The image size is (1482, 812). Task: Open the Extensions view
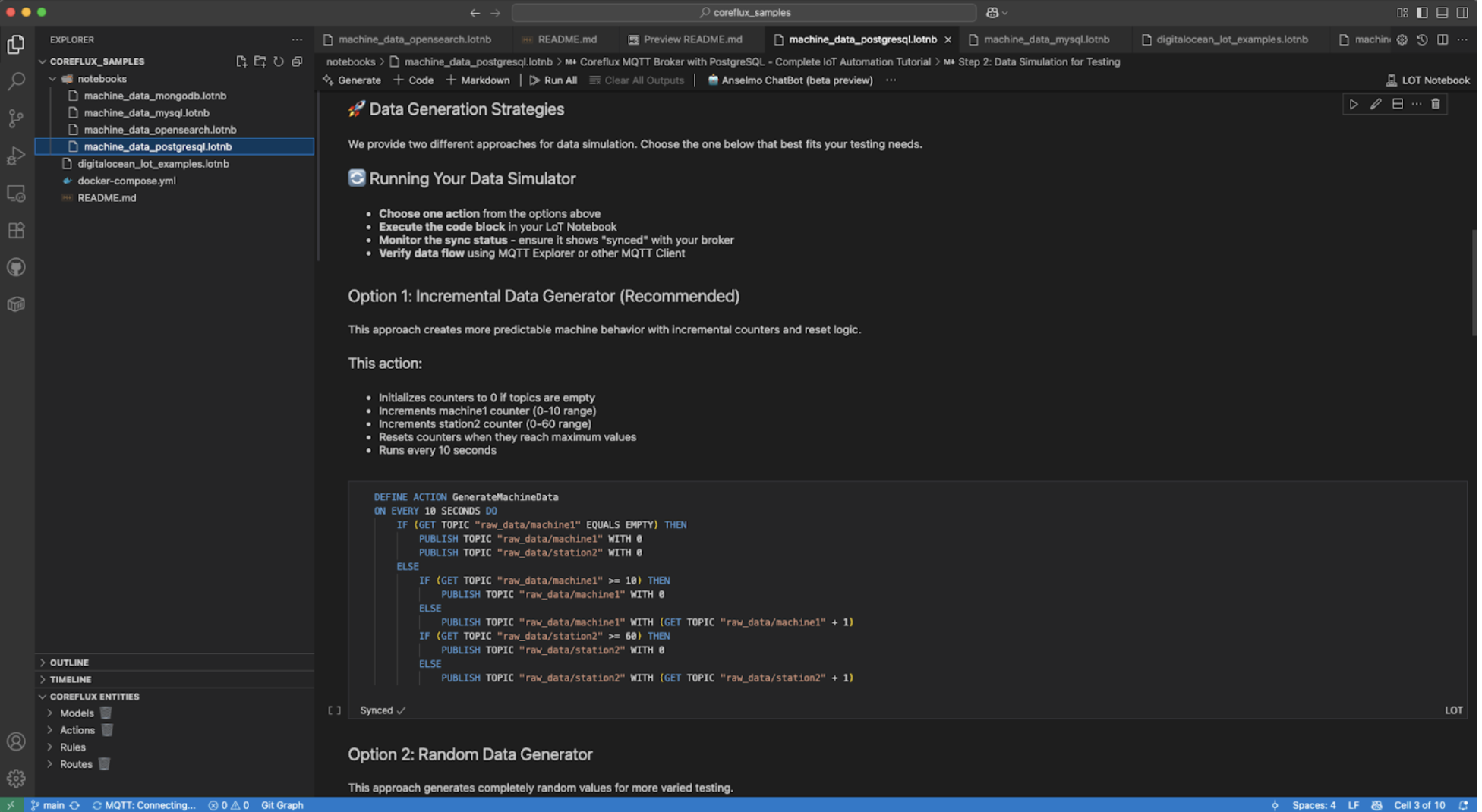tap(16, 231)
